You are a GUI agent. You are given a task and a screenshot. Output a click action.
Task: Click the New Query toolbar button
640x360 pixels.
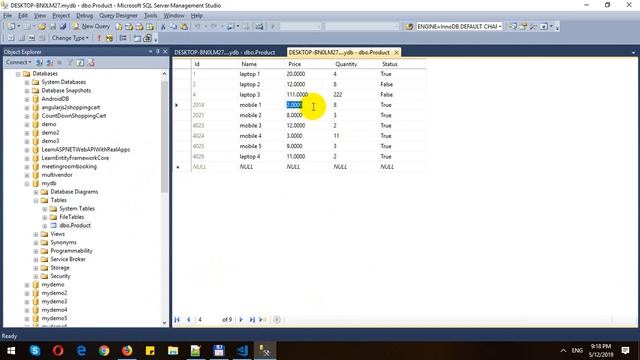[91, 27]
